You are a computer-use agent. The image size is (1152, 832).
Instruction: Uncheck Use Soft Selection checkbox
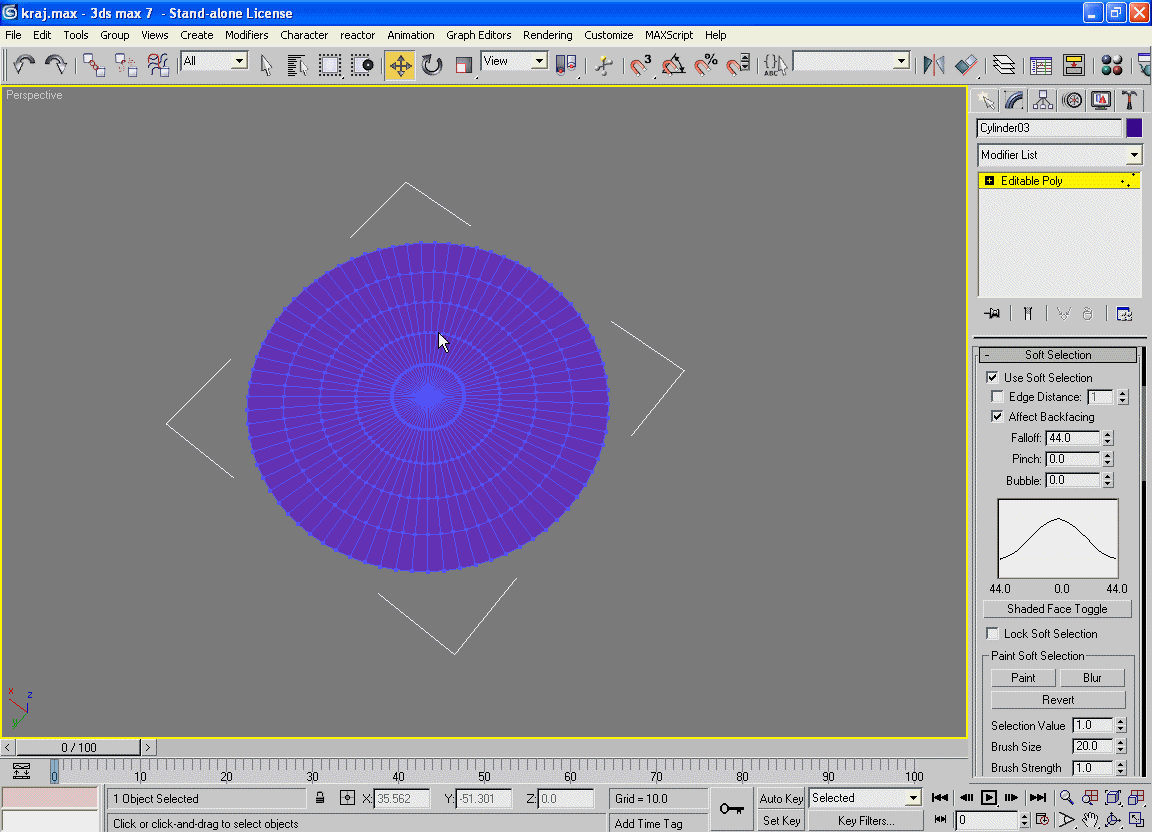tap(992, 377)
